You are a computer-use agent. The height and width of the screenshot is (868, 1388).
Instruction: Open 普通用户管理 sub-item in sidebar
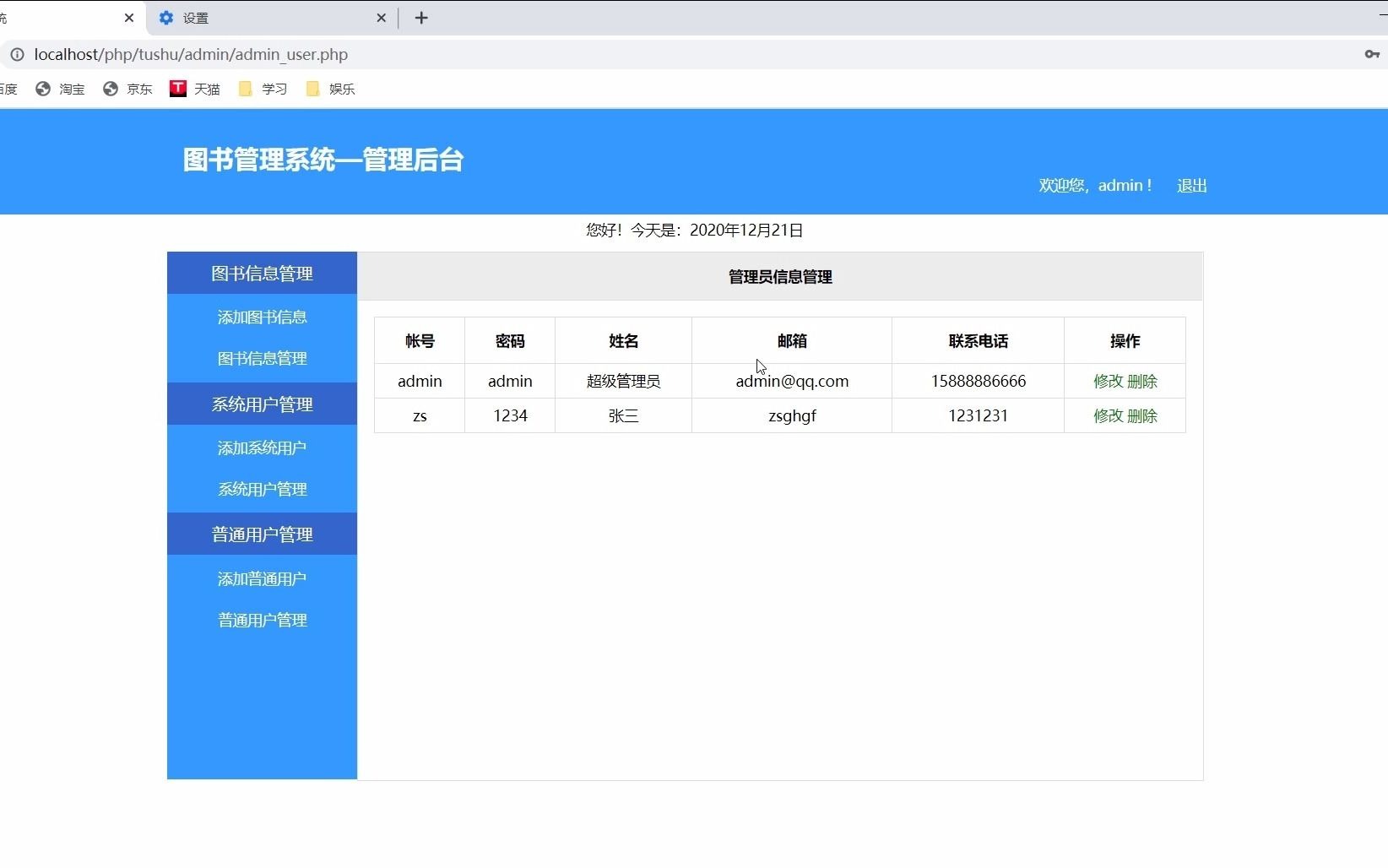(x=262, y=620)
